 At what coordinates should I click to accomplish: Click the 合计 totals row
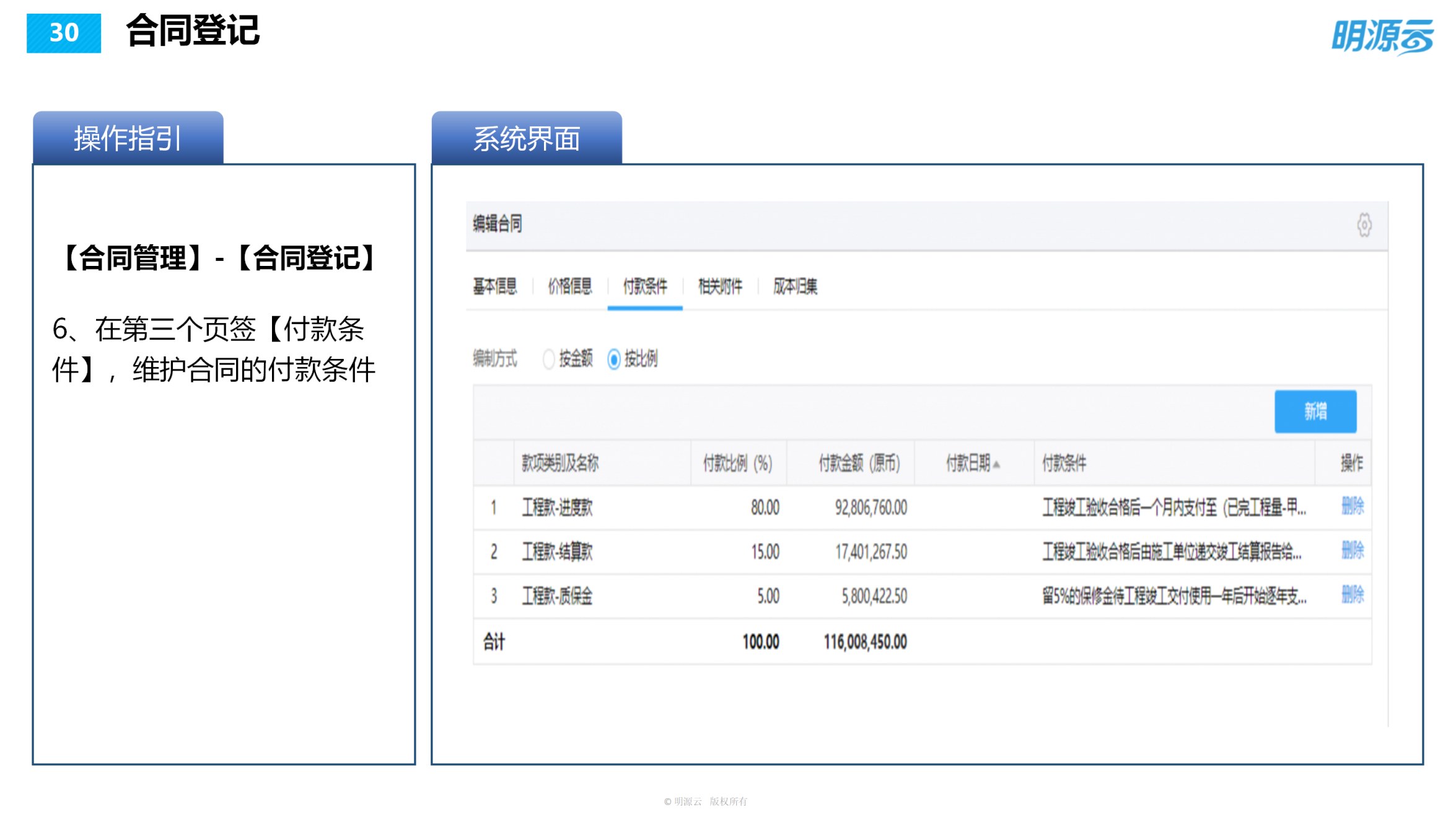[494, 642]
